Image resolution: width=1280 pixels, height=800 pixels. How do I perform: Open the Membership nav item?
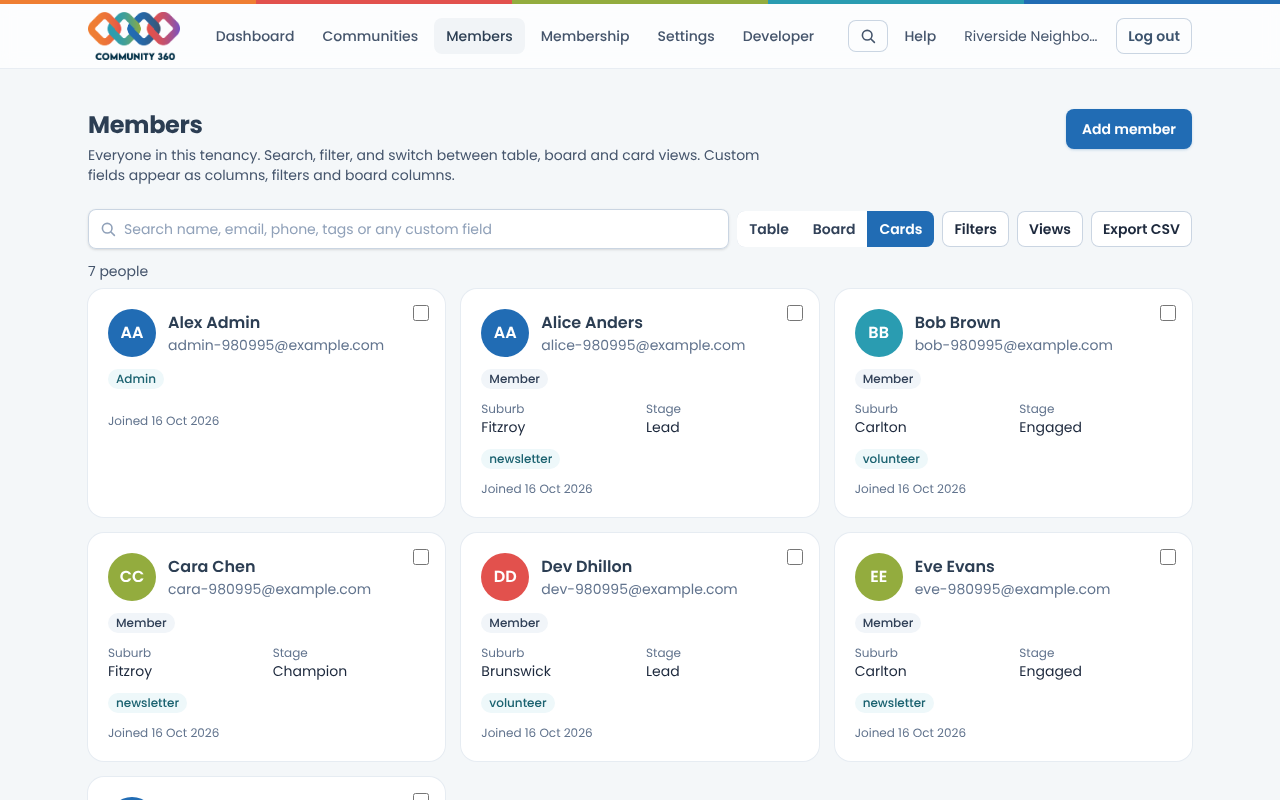pos(585,36)
